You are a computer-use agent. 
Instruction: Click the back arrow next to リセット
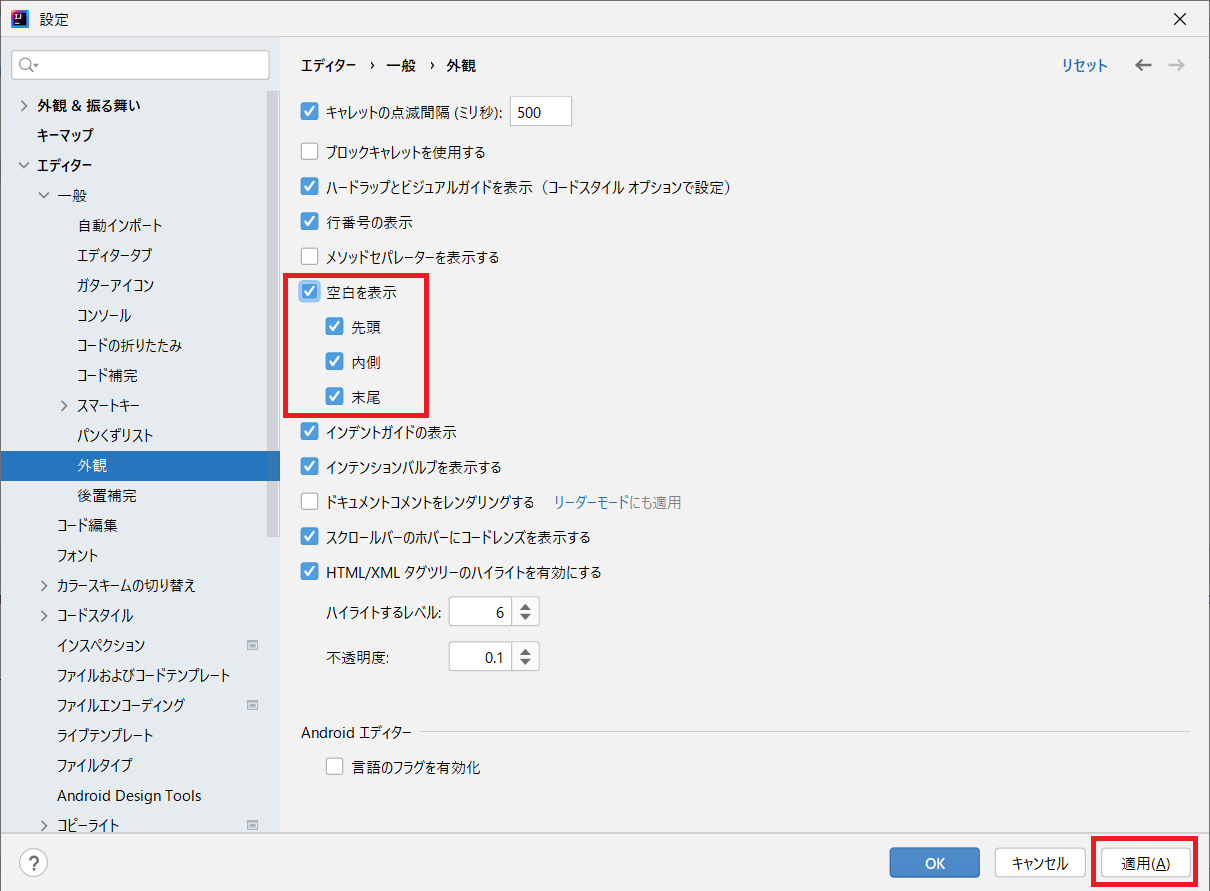tap(1144, 65)
